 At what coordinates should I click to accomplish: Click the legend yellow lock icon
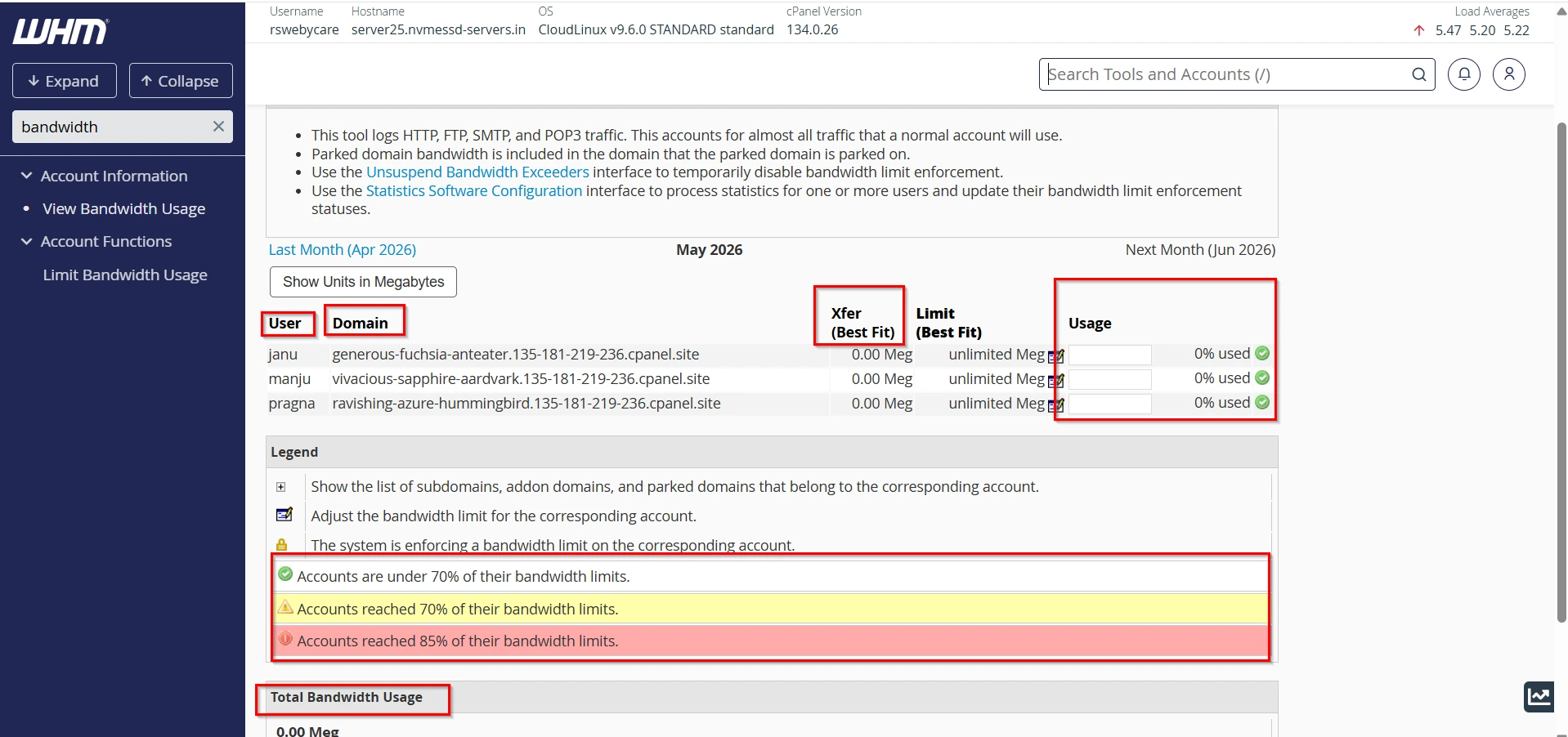(x=281, y=544)
